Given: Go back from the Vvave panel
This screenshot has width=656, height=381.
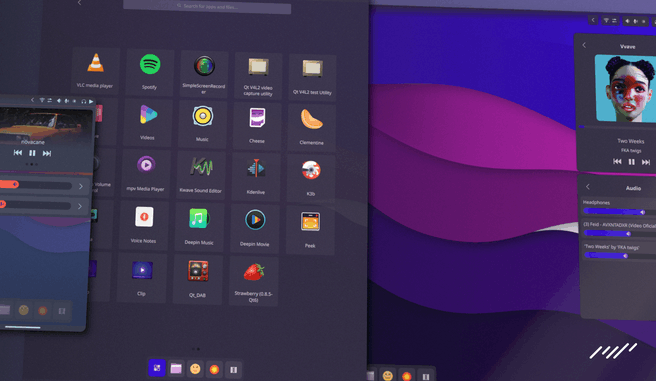Looking at the screenshot, I should pyautogui.click(x=584, y=45).
